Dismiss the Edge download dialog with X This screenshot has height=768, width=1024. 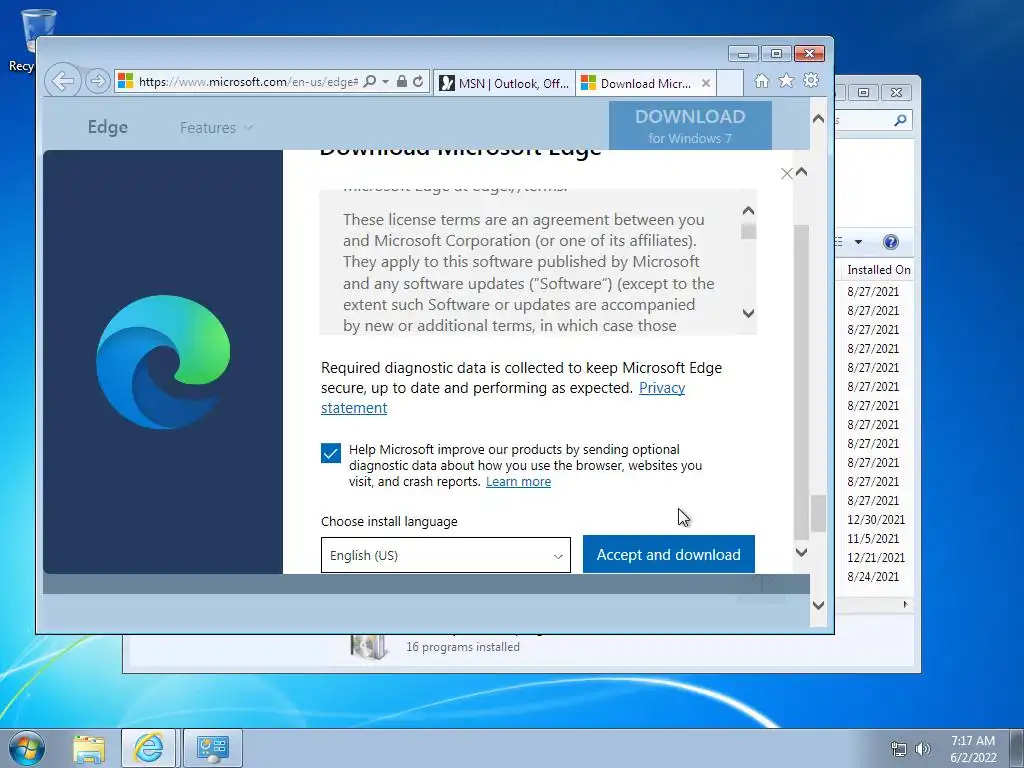click(787, 174)
